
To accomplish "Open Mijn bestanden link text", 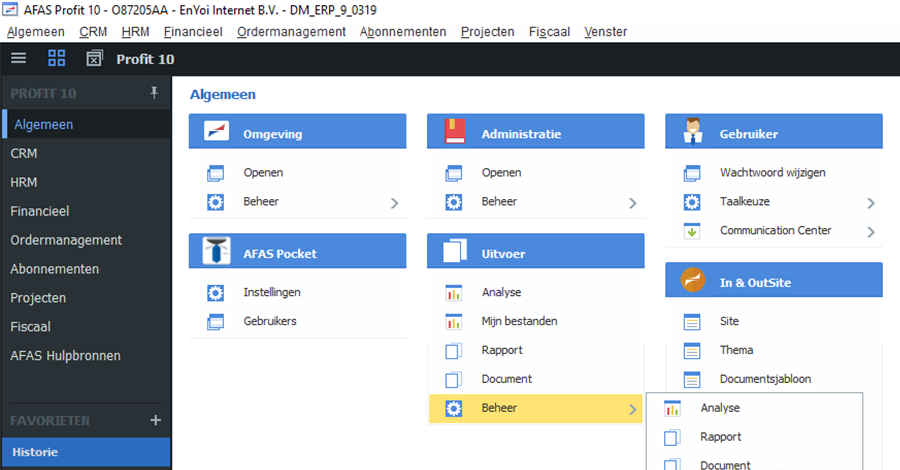I will (519, 321).
